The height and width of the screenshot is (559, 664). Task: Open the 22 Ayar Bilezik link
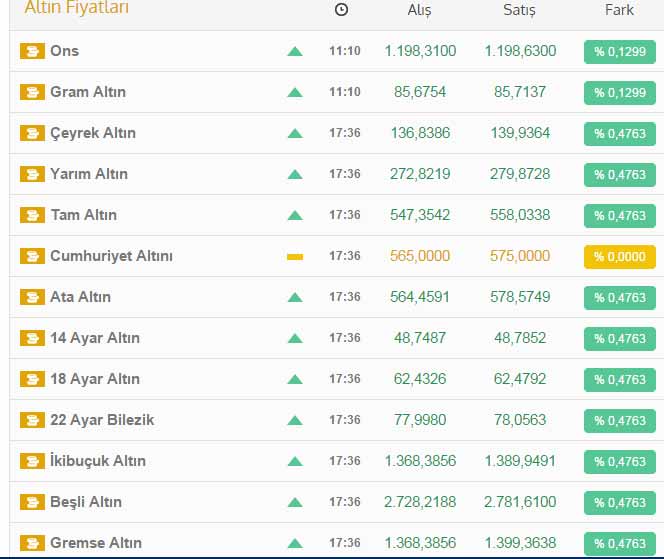click(x=102, y=420)
